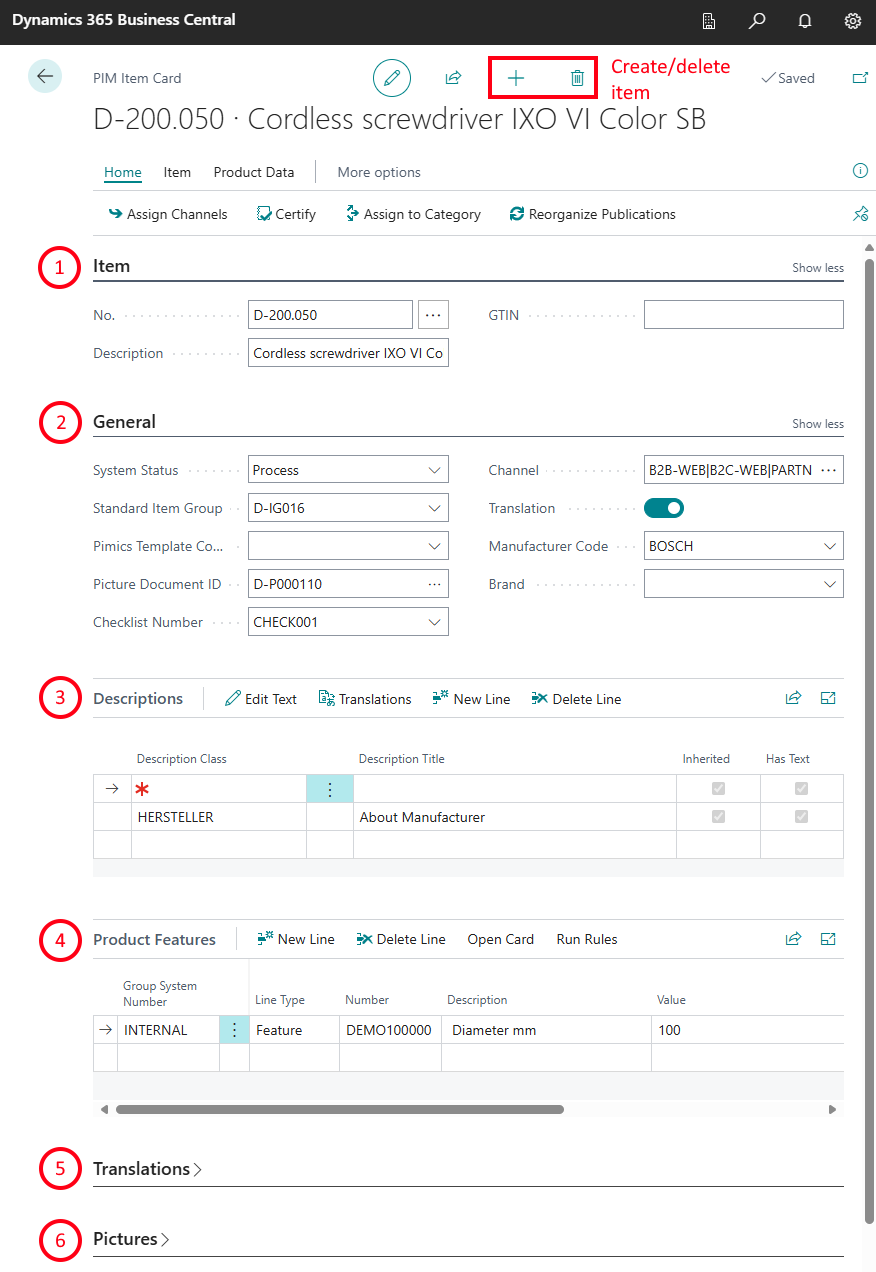Add New Line in Descriptions
Screen dimensions: 876x1272
tap(472, 699)
